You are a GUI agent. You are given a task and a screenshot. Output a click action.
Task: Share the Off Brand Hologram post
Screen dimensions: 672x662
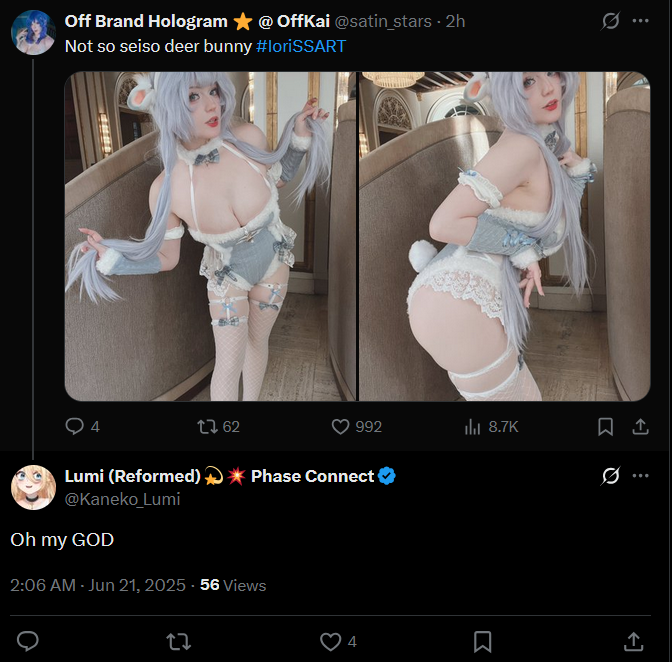[x=640, y=427]
